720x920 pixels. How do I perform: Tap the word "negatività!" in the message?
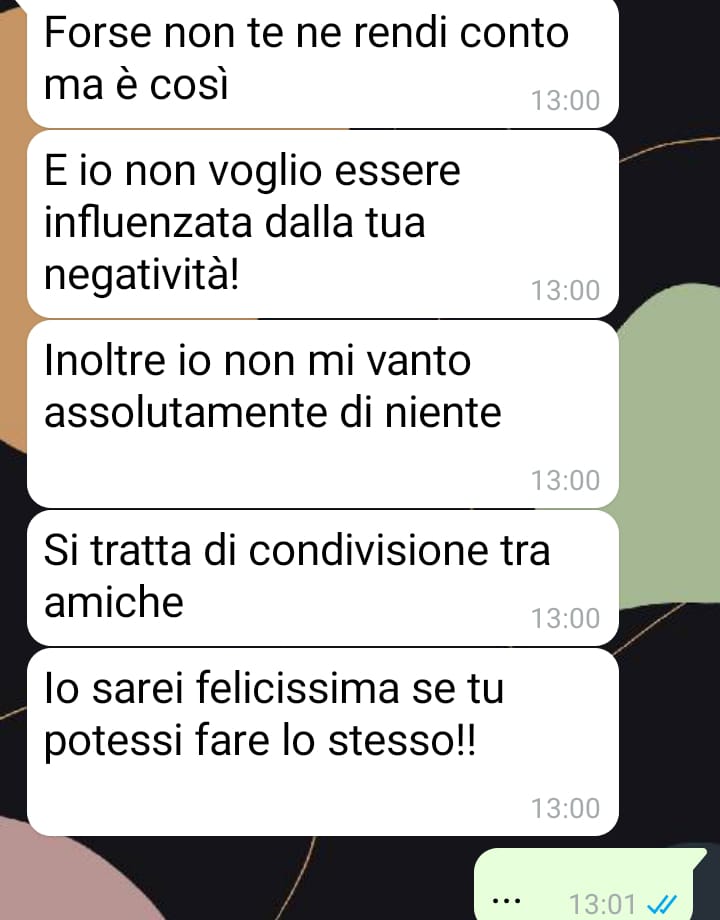pos(142,275)
